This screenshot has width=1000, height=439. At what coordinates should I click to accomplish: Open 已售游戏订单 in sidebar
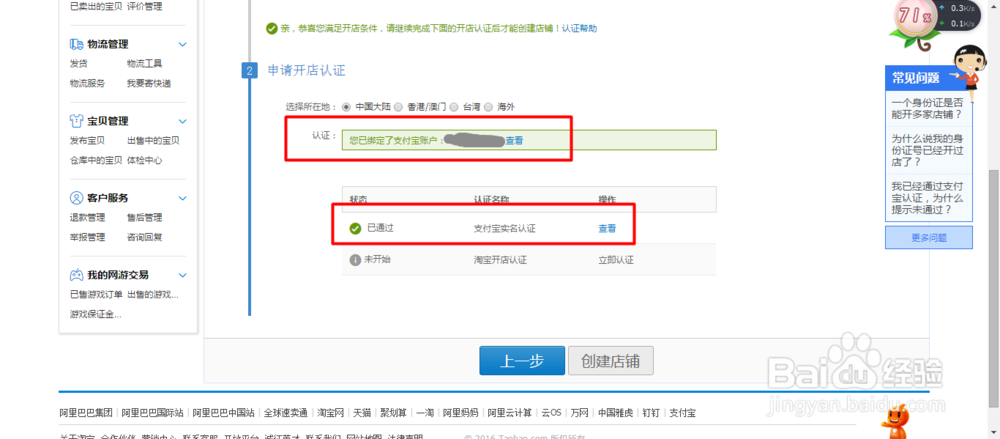[x=96, y=294]
